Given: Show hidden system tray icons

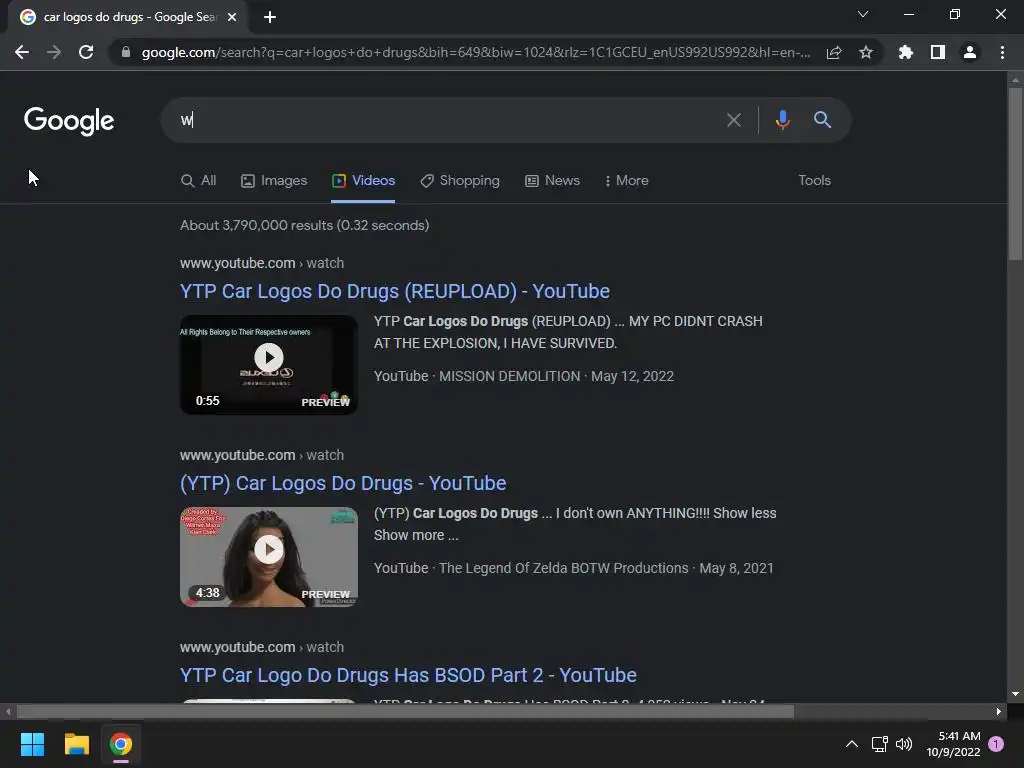Looking at the screenshot, I should coord(852,744).
